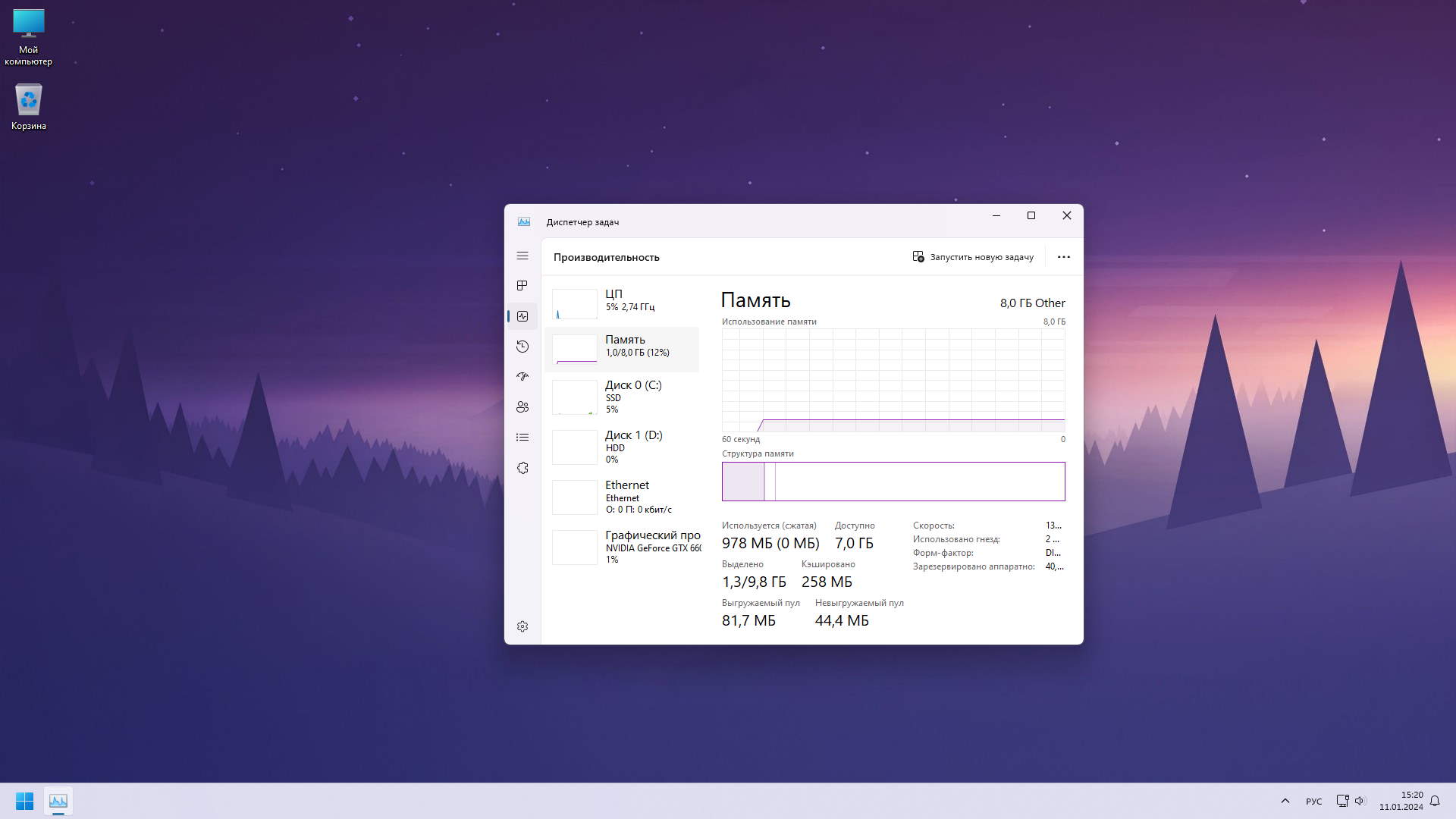Expand the hamburger navigation menu
1456x819 pixels.
(522, 256)
